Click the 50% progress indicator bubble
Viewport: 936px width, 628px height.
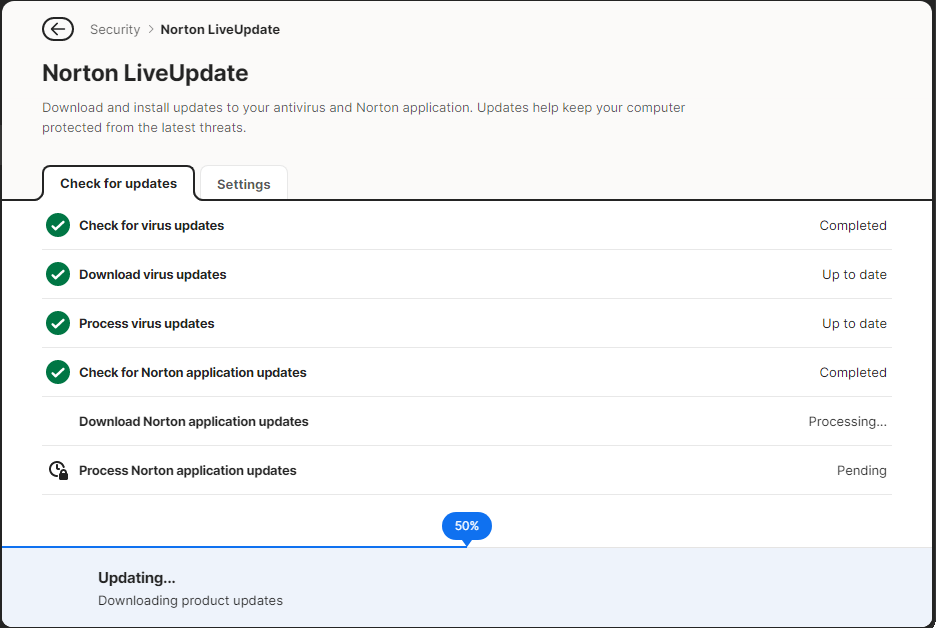(467, 526)
